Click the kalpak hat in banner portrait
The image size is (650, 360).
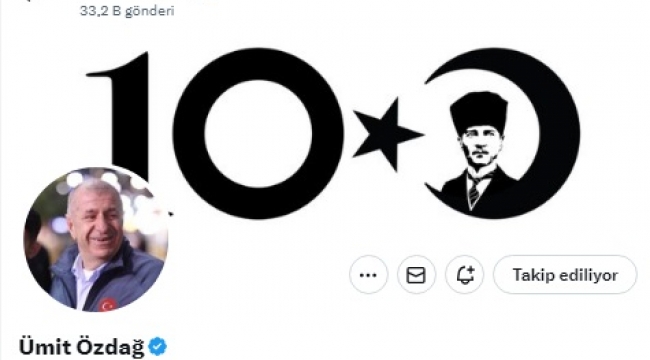(479, 112)
